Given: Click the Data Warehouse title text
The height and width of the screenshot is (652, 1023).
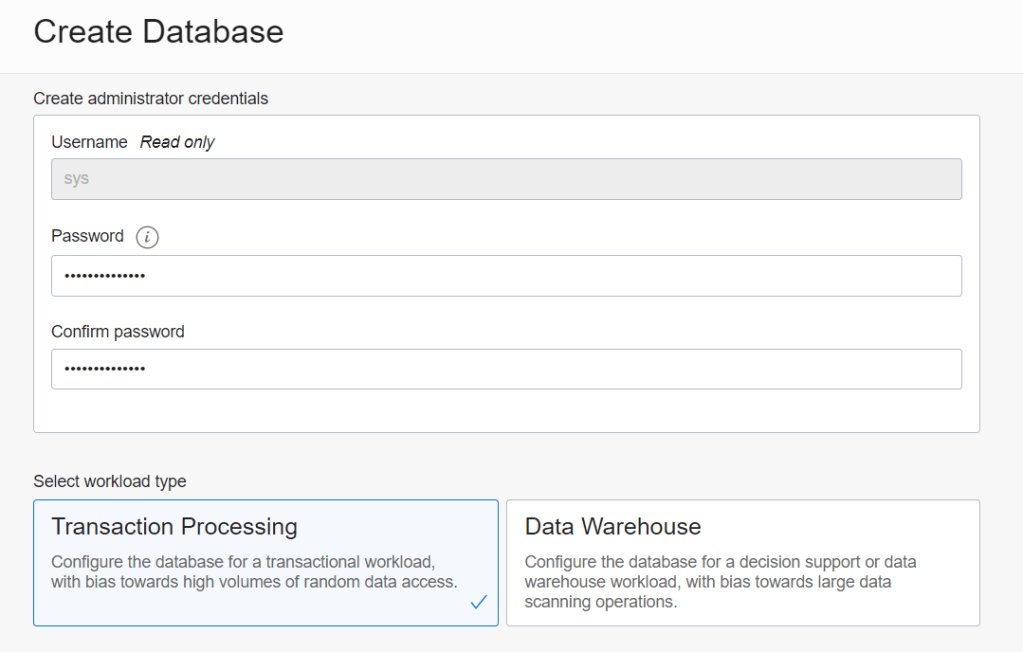Looking at the screenshot, I should click(612, 526).
